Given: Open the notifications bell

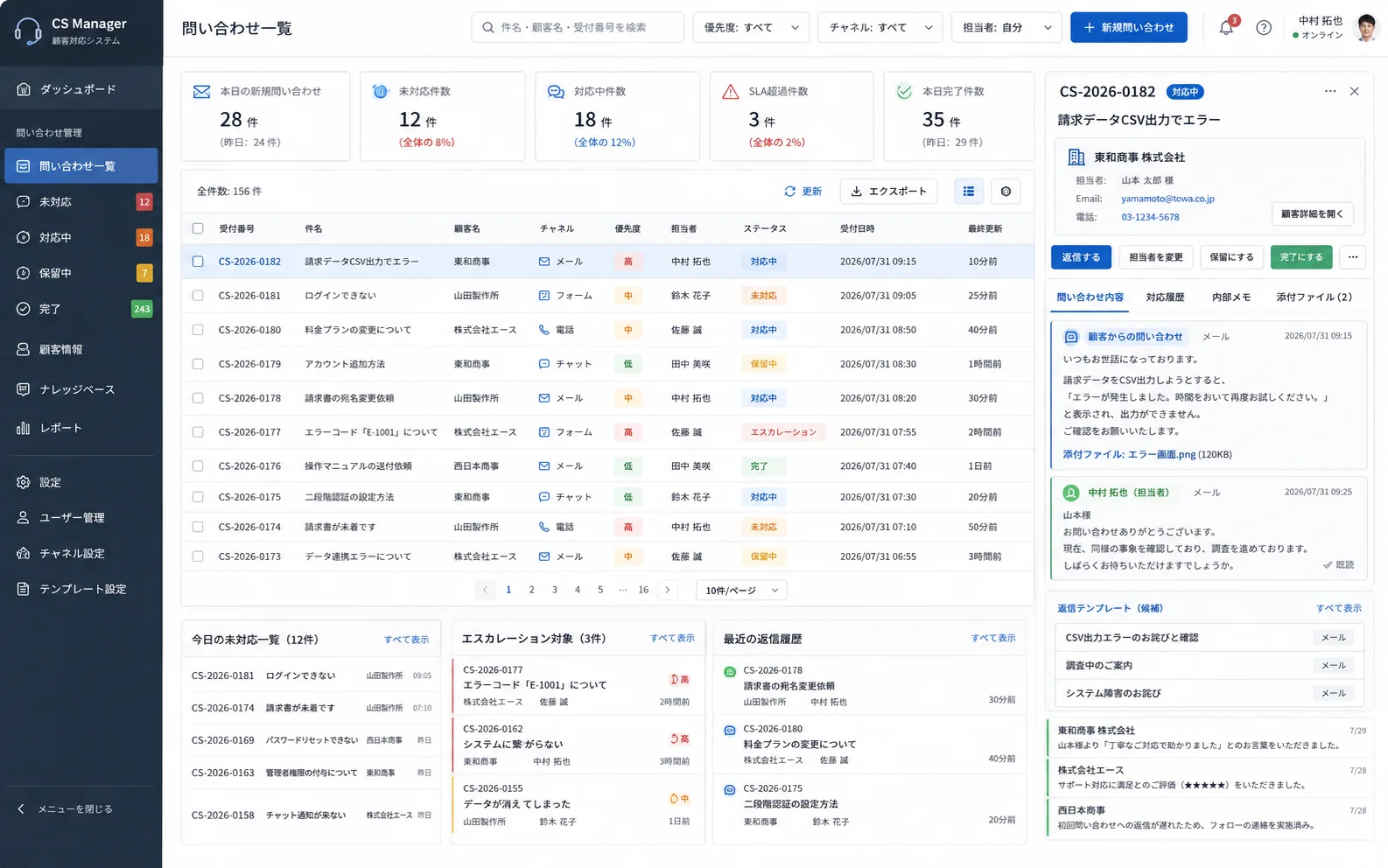Looking at the screenshot, I should pos(1226,27).
